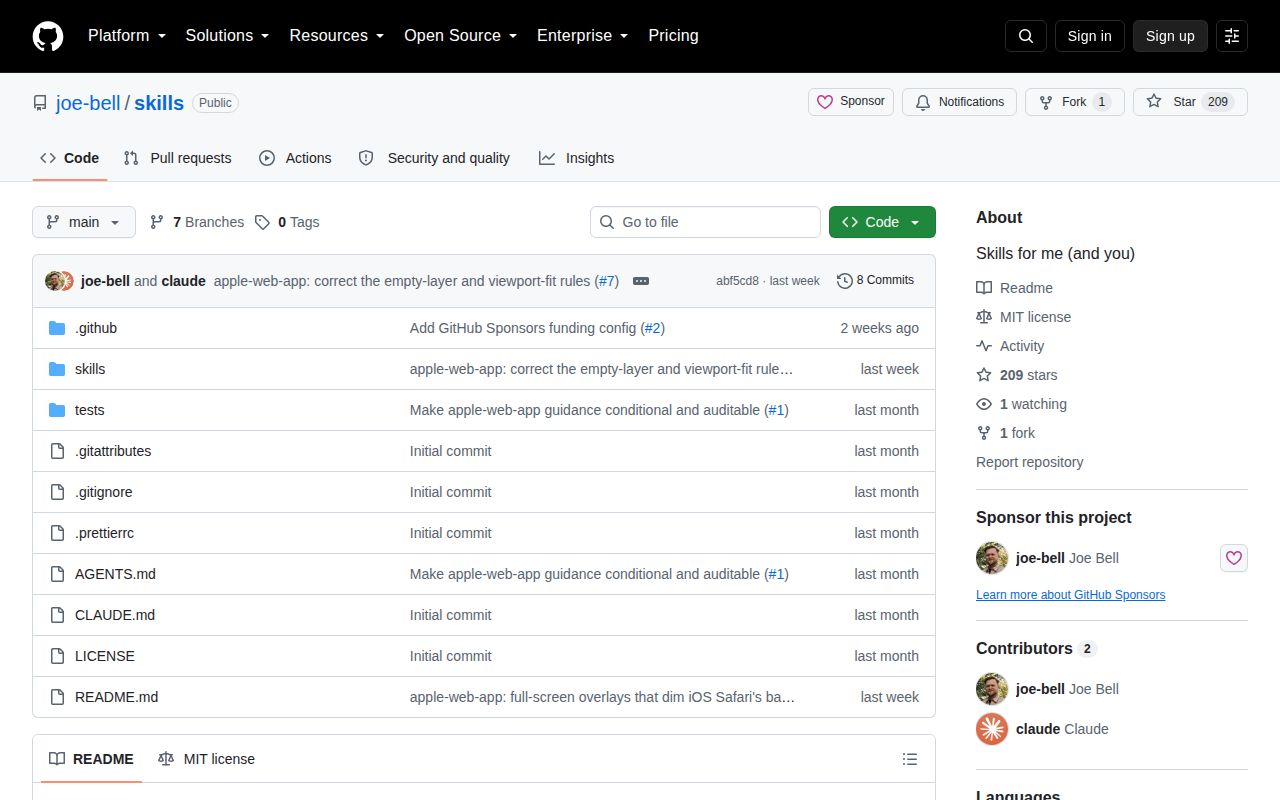Screen dimensions: 1280x800
Task: Expand commit message ellipsis details
Action: pos(641,281)
